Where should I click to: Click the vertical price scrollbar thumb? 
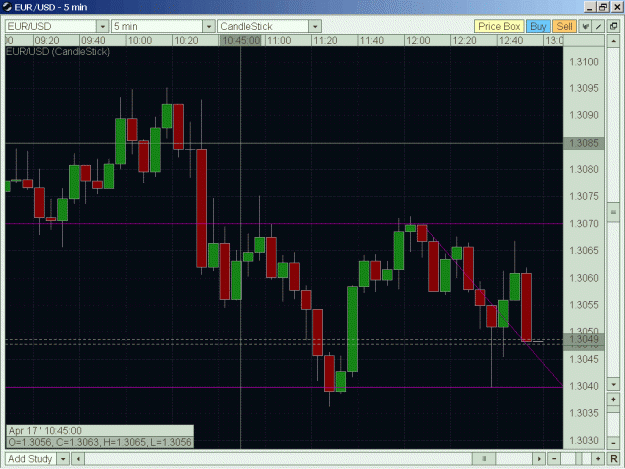coord(613,212)
